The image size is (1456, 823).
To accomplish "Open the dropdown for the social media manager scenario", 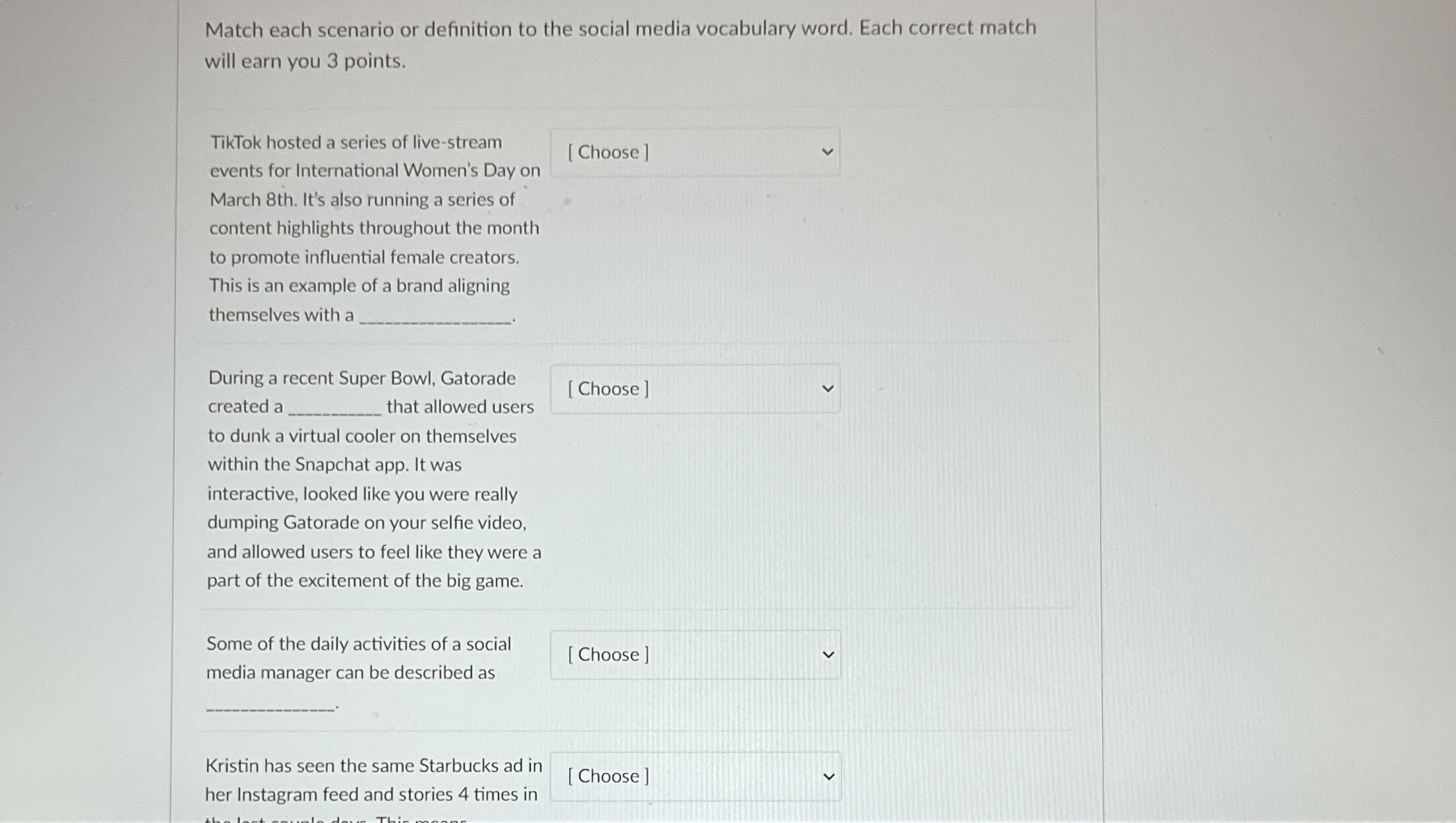I will click(x=695, y=654).
